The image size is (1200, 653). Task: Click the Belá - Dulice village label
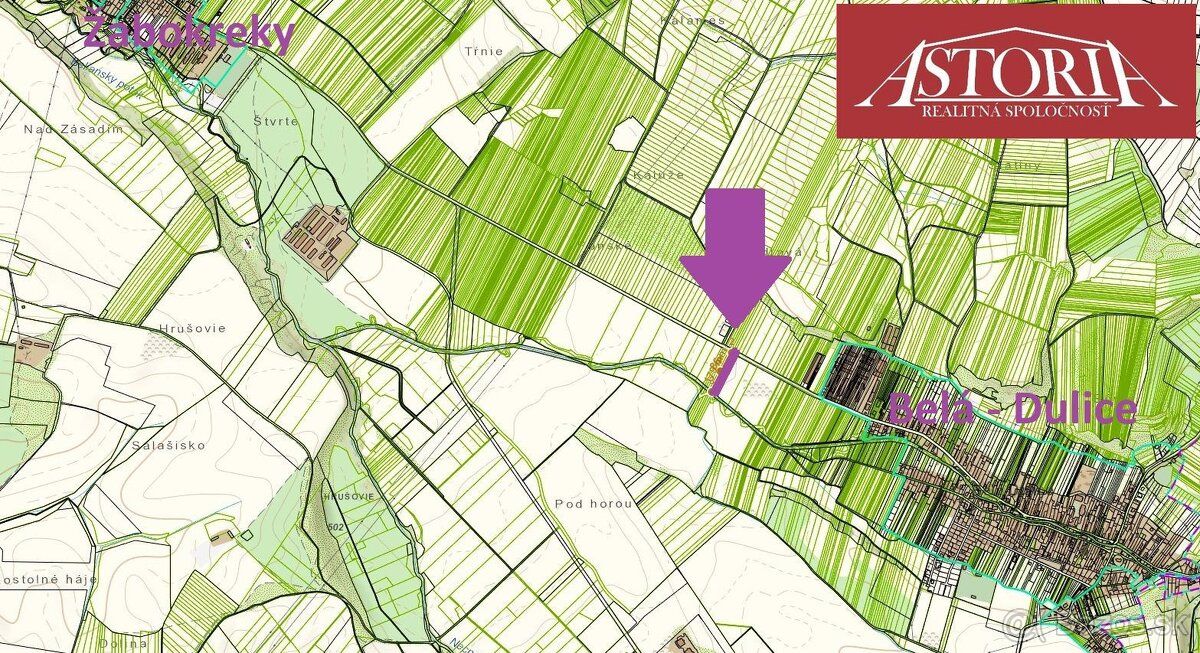(1012, 408)
